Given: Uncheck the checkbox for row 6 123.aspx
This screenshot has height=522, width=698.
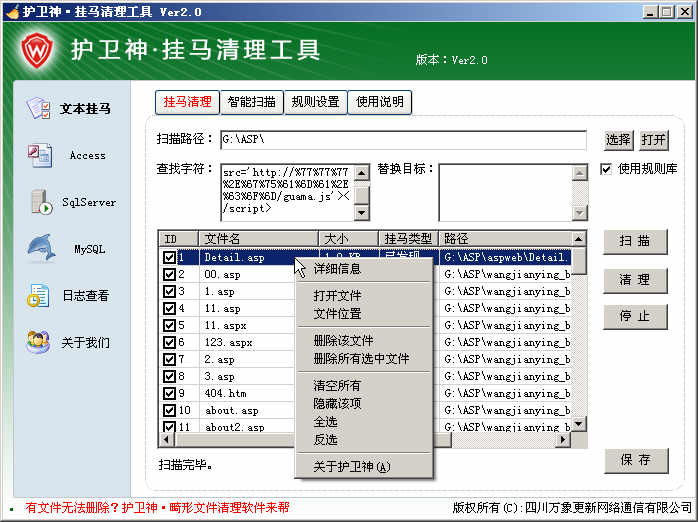Looking at the screenshot, I should pyautogui.click(x=169, y=342).
